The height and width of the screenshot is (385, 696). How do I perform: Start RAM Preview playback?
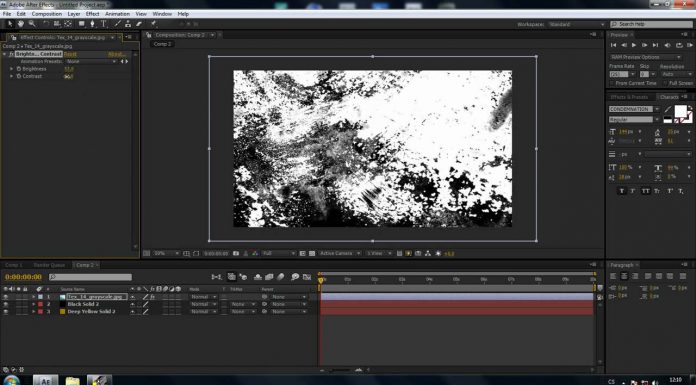pos(689,45)
